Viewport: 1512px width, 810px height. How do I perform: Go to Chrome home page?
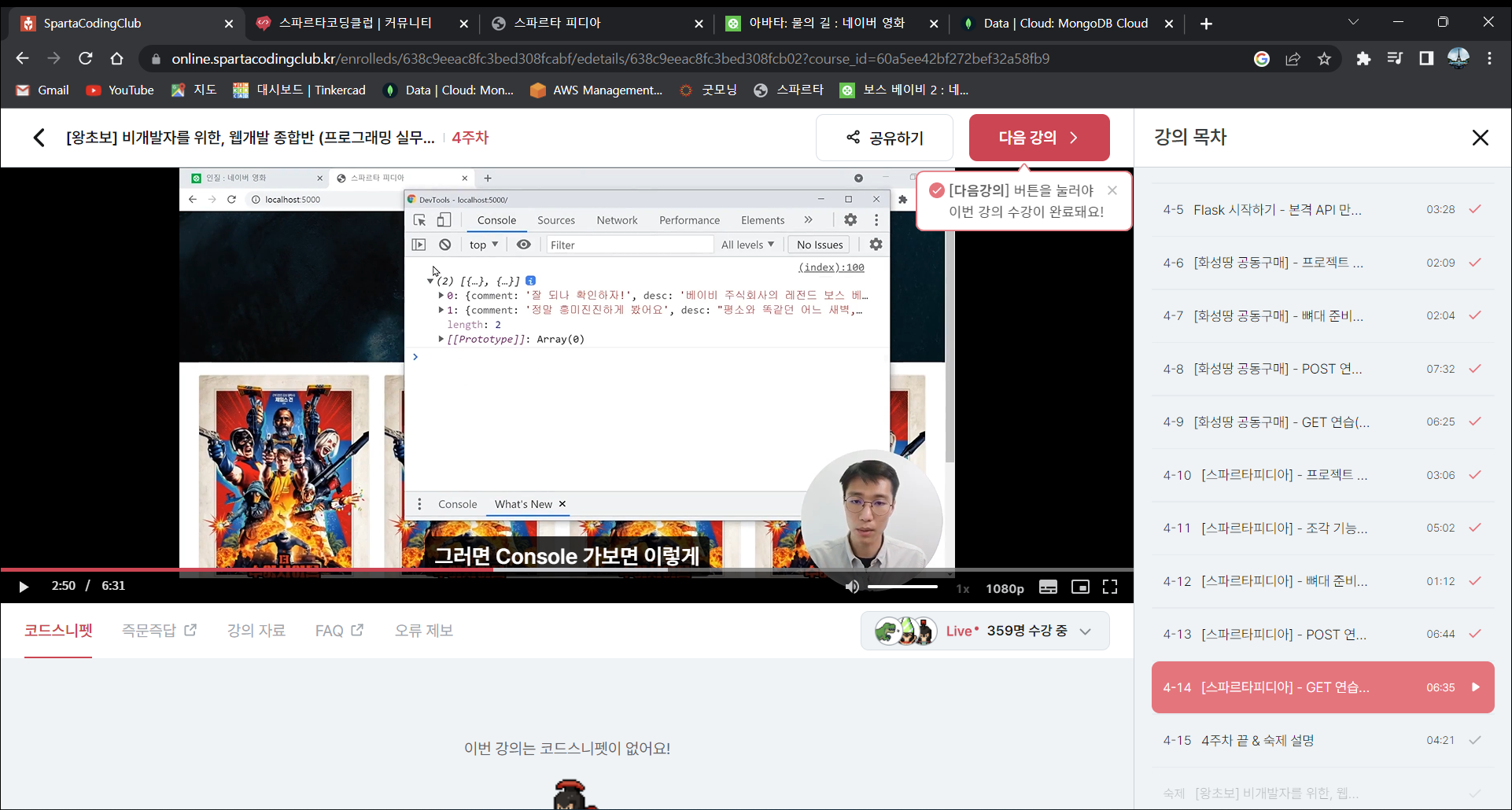point(116,58)
